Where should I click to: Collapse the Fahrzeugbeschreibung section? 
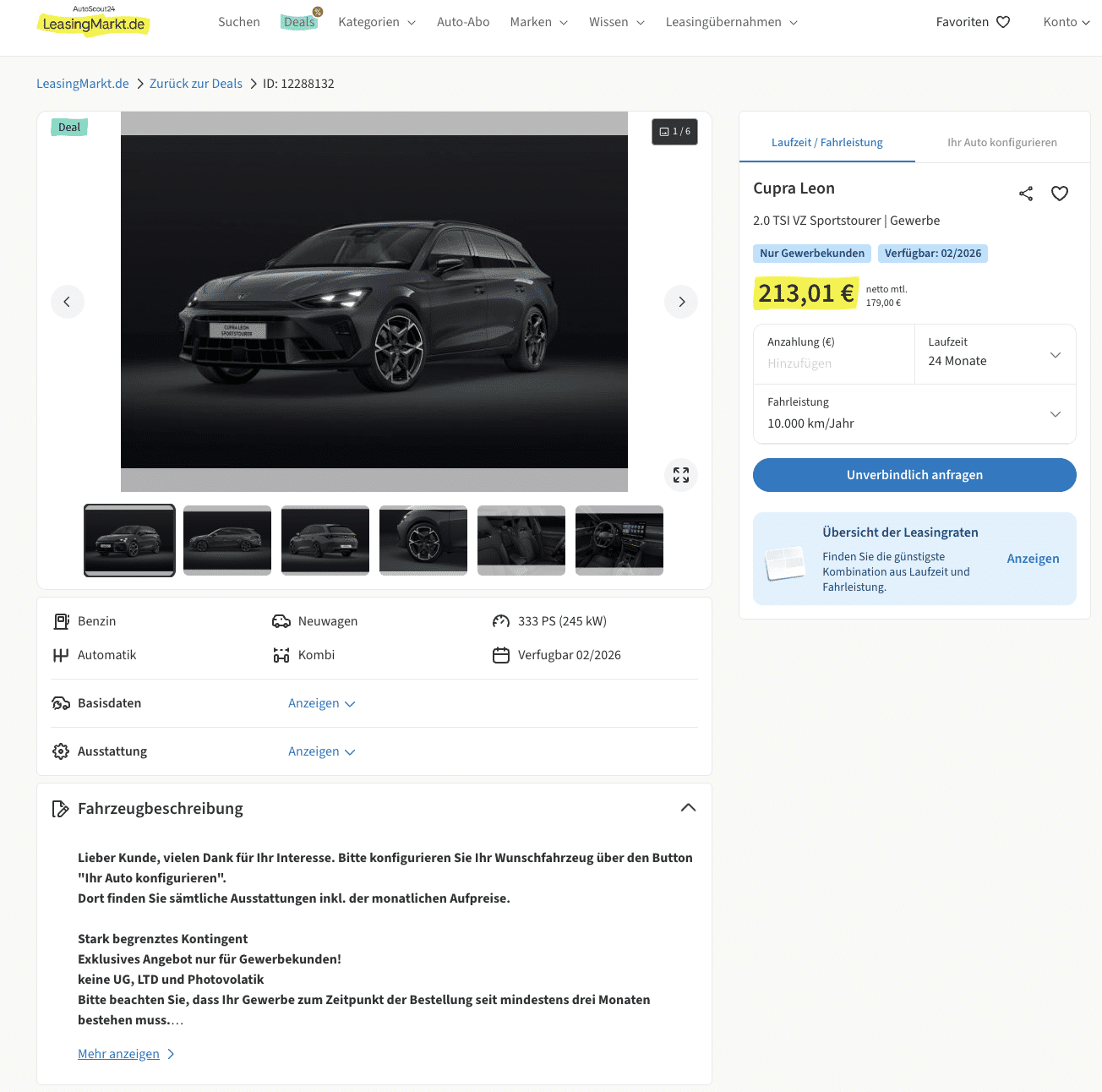coord(688,808)
